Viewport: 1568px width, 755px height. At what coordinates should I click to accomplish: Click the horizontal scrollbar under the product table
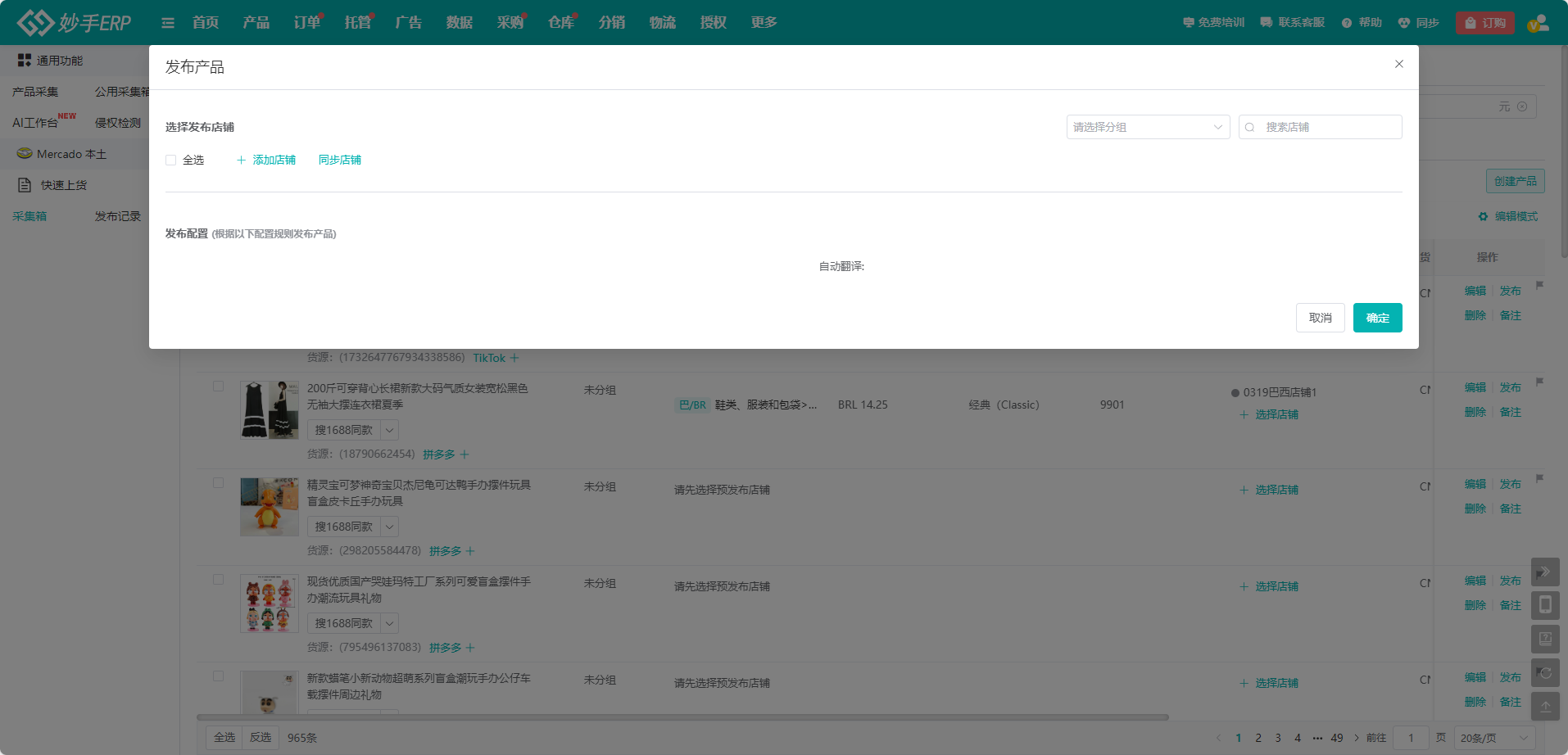click(x=682, y=717)
